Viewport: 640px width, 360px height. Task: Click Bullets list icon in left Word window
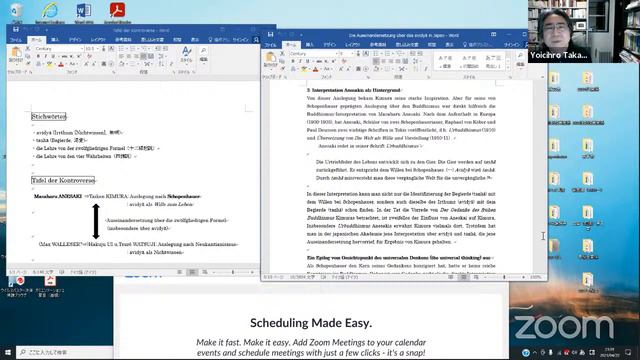pyautogui.click(x=122, y=49)
